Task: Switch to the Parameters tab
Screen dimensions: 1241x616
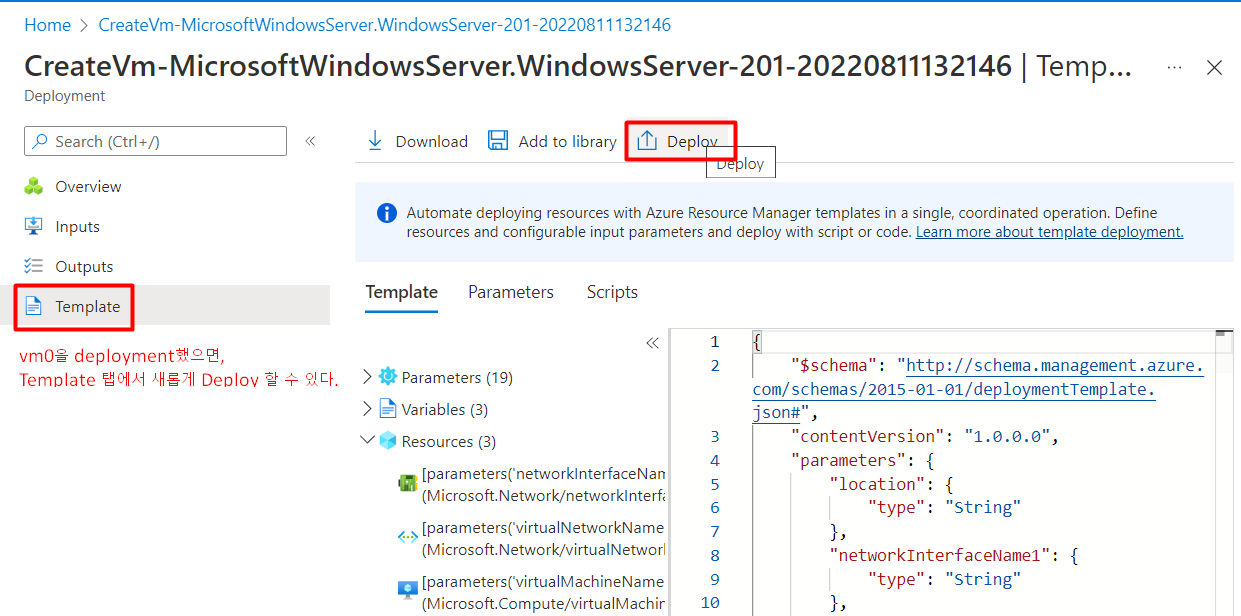Action: [511, 292]
